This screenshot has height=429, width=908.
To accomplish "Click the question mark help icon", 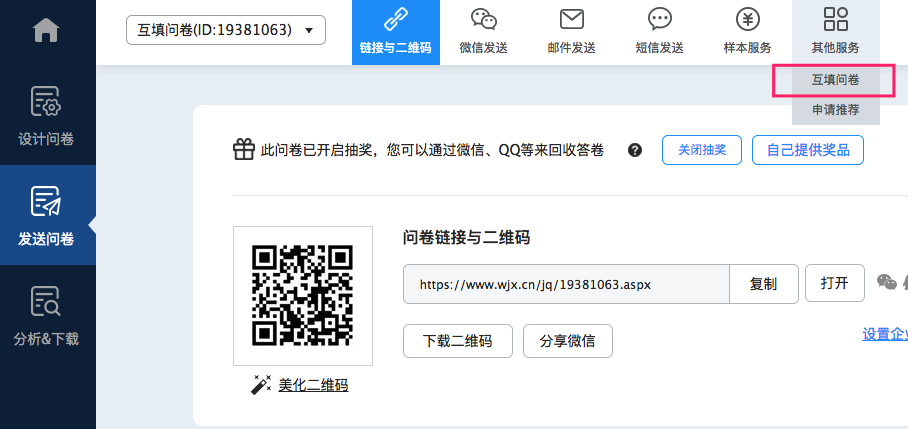I will (635, 151).
